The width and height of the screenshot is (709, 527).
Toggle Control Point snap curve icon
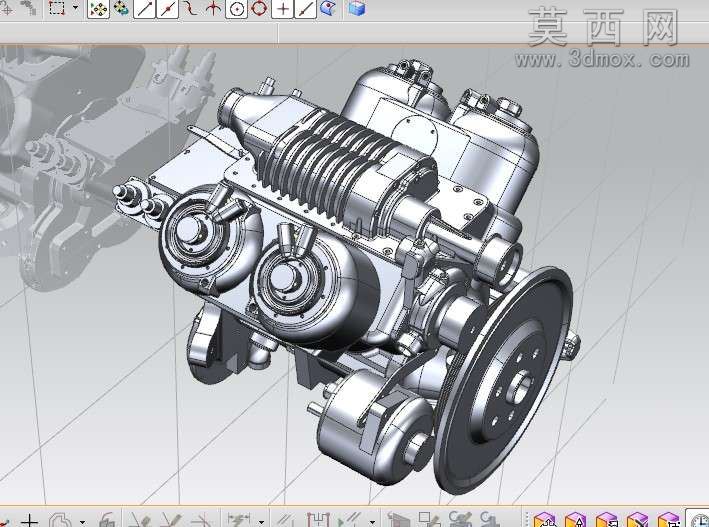190,8
